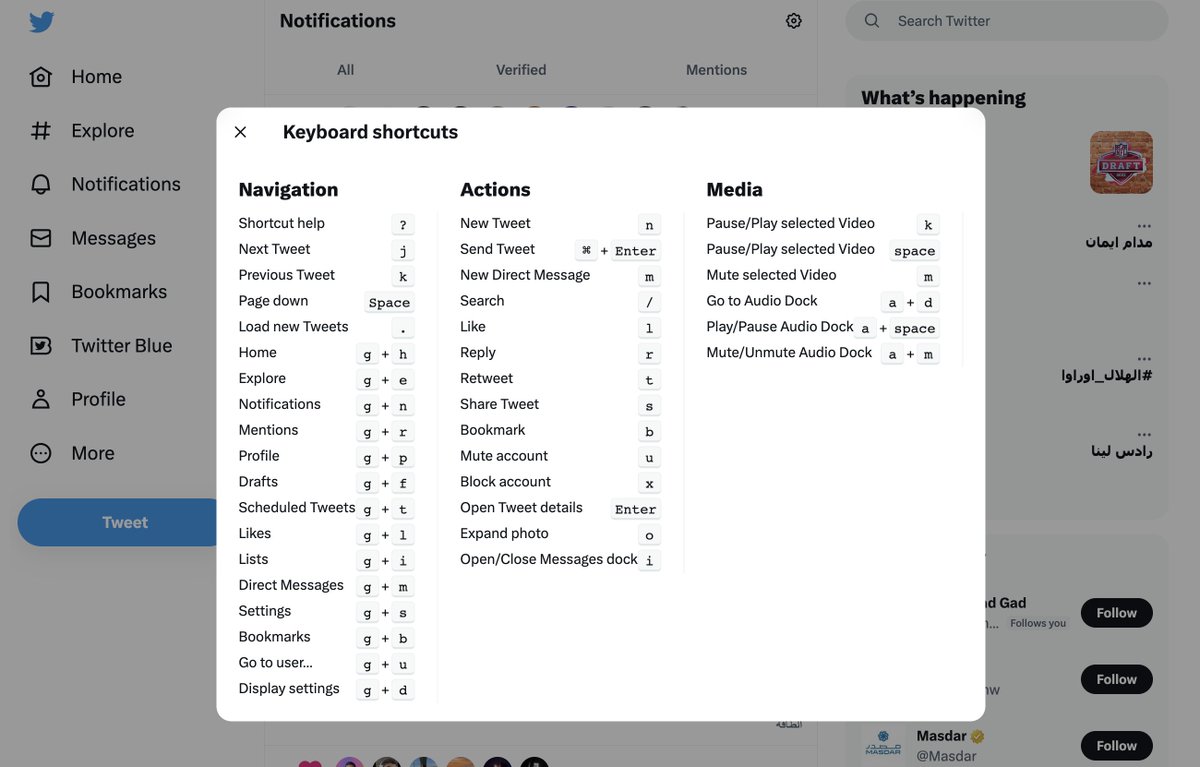Click the Notifications bell icon

[x=41, y=184]
